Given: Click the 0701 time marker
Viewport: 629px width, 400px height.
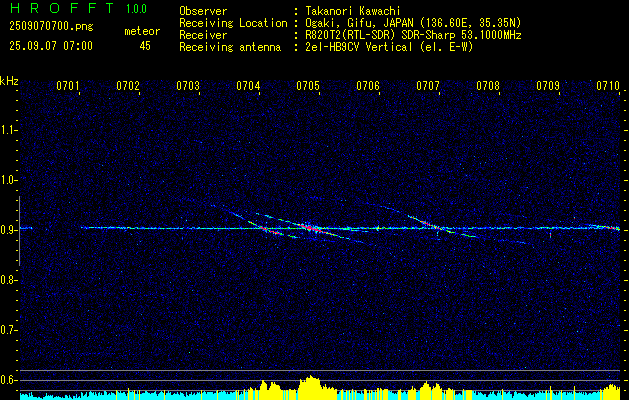Looking at the screenshot, I should (x=67, y=86).
